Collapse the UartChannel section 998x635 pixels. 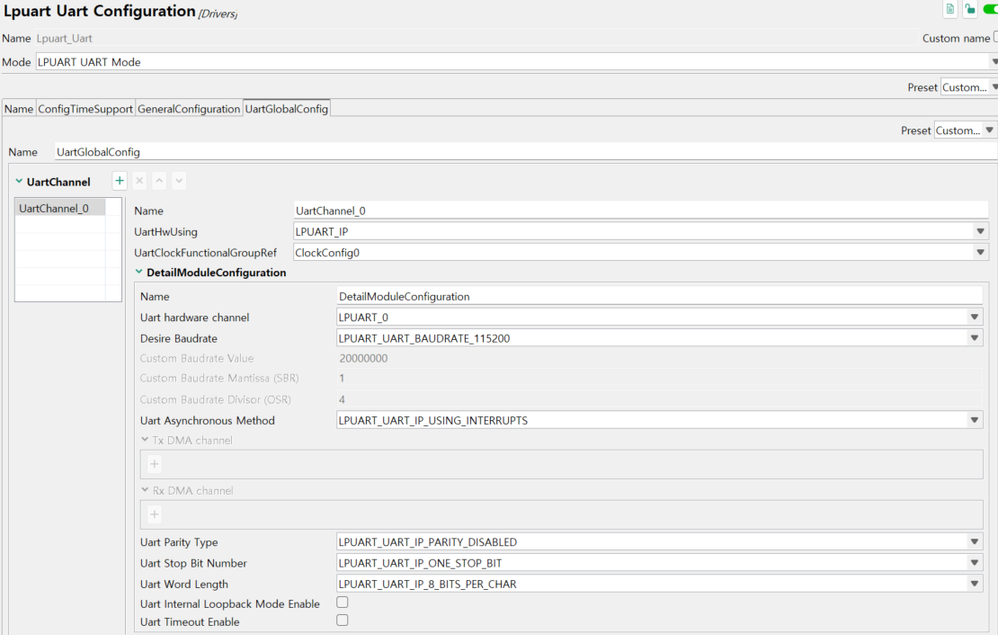point(19,182)
